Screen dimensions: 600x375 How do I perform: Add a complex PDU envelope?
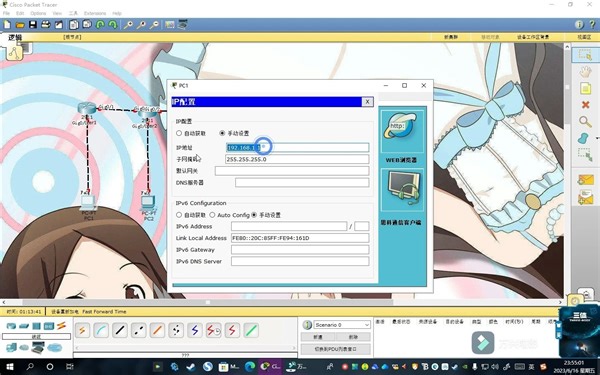click(x=585, y=197)
